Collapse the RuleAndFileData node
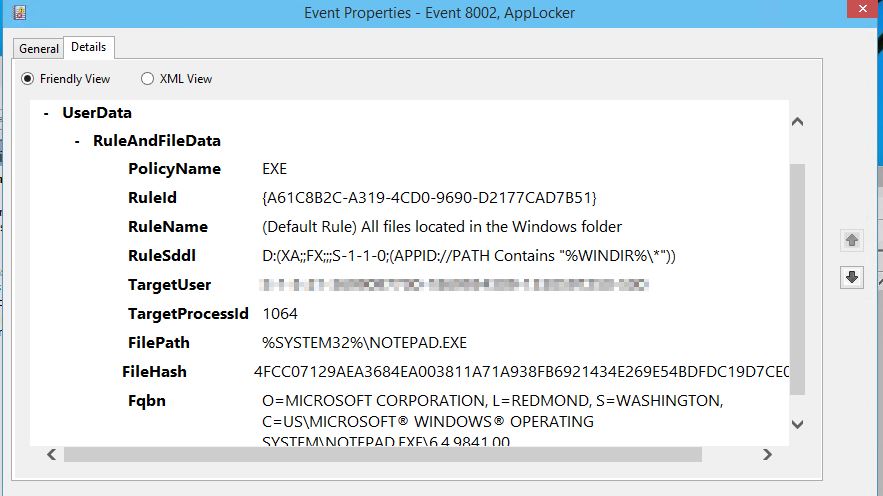Screen dimensions: 883x496 [x=78, y=141]
